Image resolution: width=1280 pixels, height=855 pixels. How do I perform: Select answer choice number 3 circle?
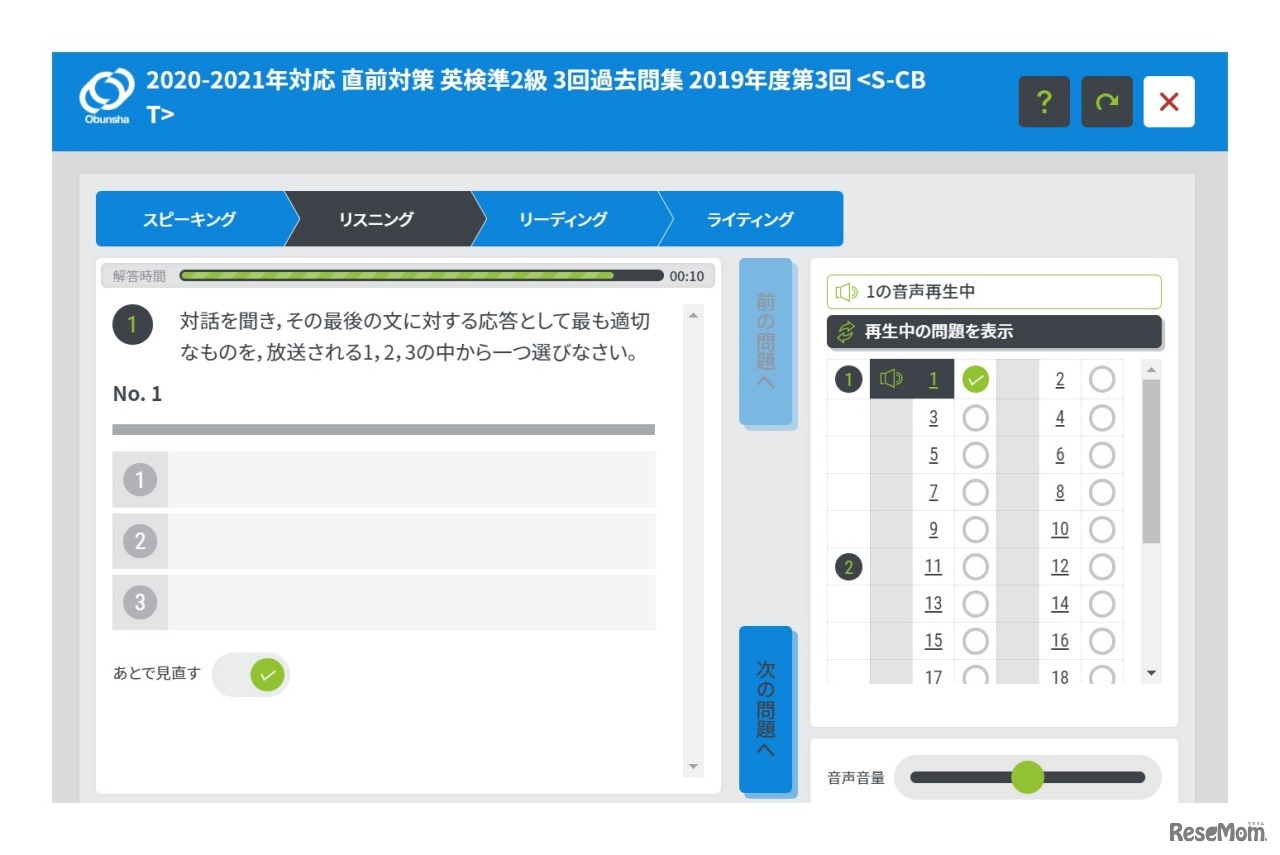[140, 602]
